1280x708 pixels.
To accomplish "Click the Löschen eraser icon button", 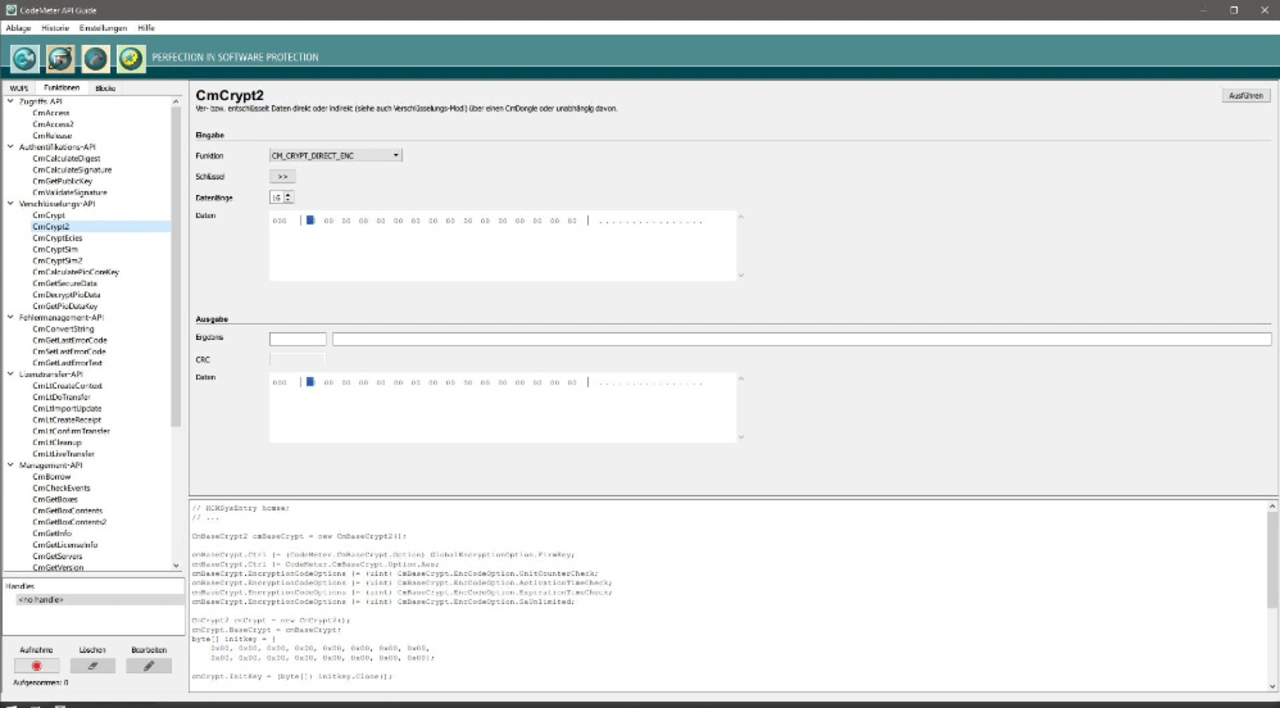I will [93, 666].
